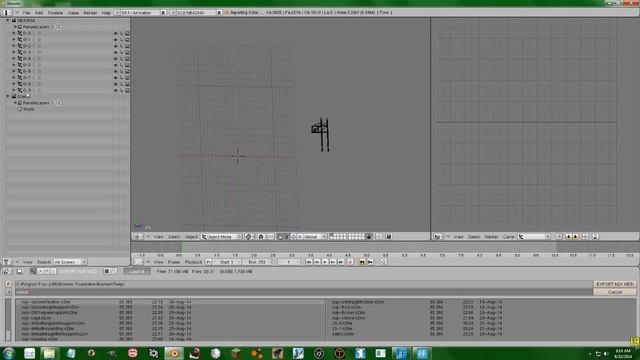This screenshot has width=640, height=360.
Task: Toggle visibility eye for object 0-0
Action: 116,33
